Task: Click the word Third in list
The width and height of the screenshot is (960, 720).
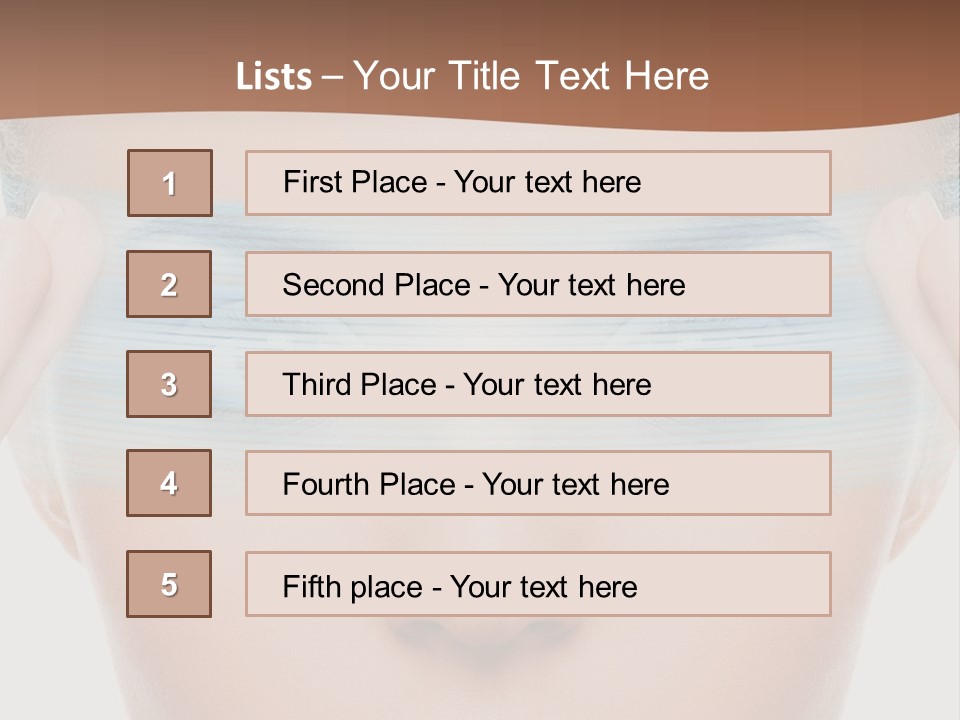Action: coord(319,385)
